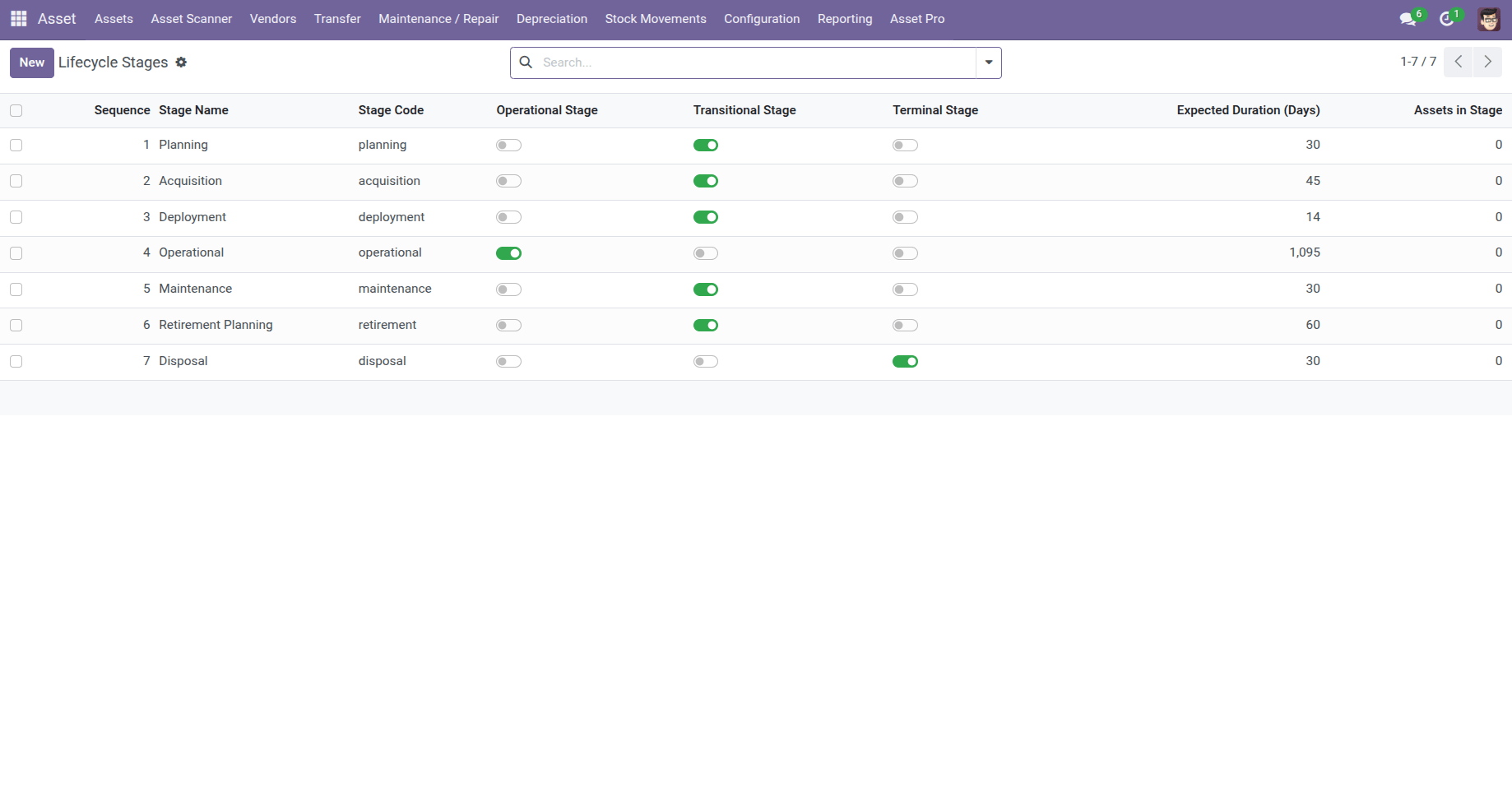1512x787 pixels.
Task: Open the Asset Scanner menu
Action: pyautogui.click(x=192, y=19)
